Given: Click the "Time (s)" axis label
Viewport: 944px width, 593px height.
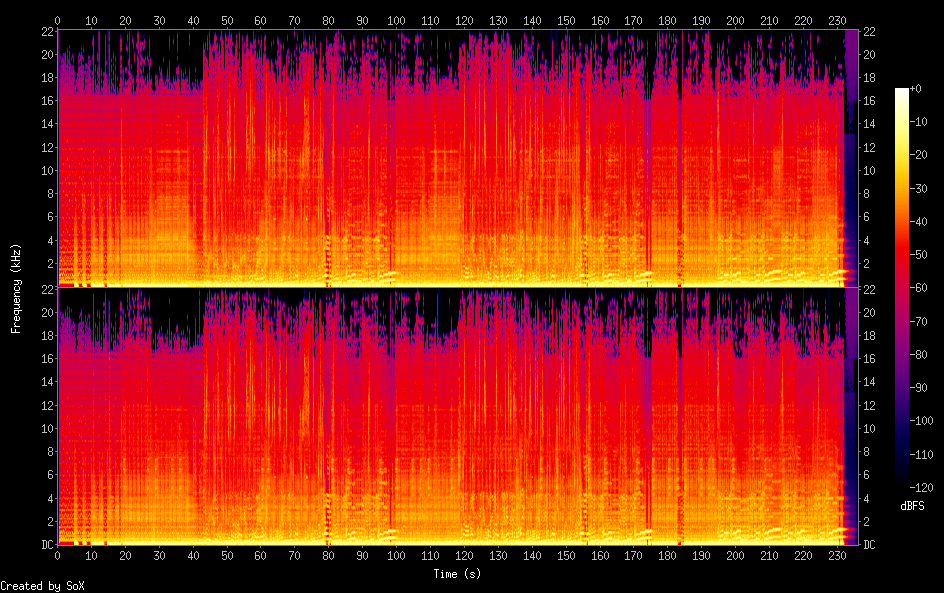Looking at the screenshot, I should 459,574.
